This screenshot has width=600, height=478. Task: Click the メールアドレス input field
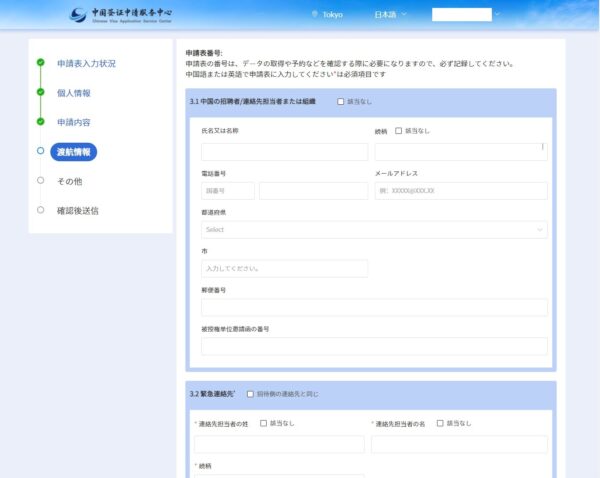click(461, 191)
